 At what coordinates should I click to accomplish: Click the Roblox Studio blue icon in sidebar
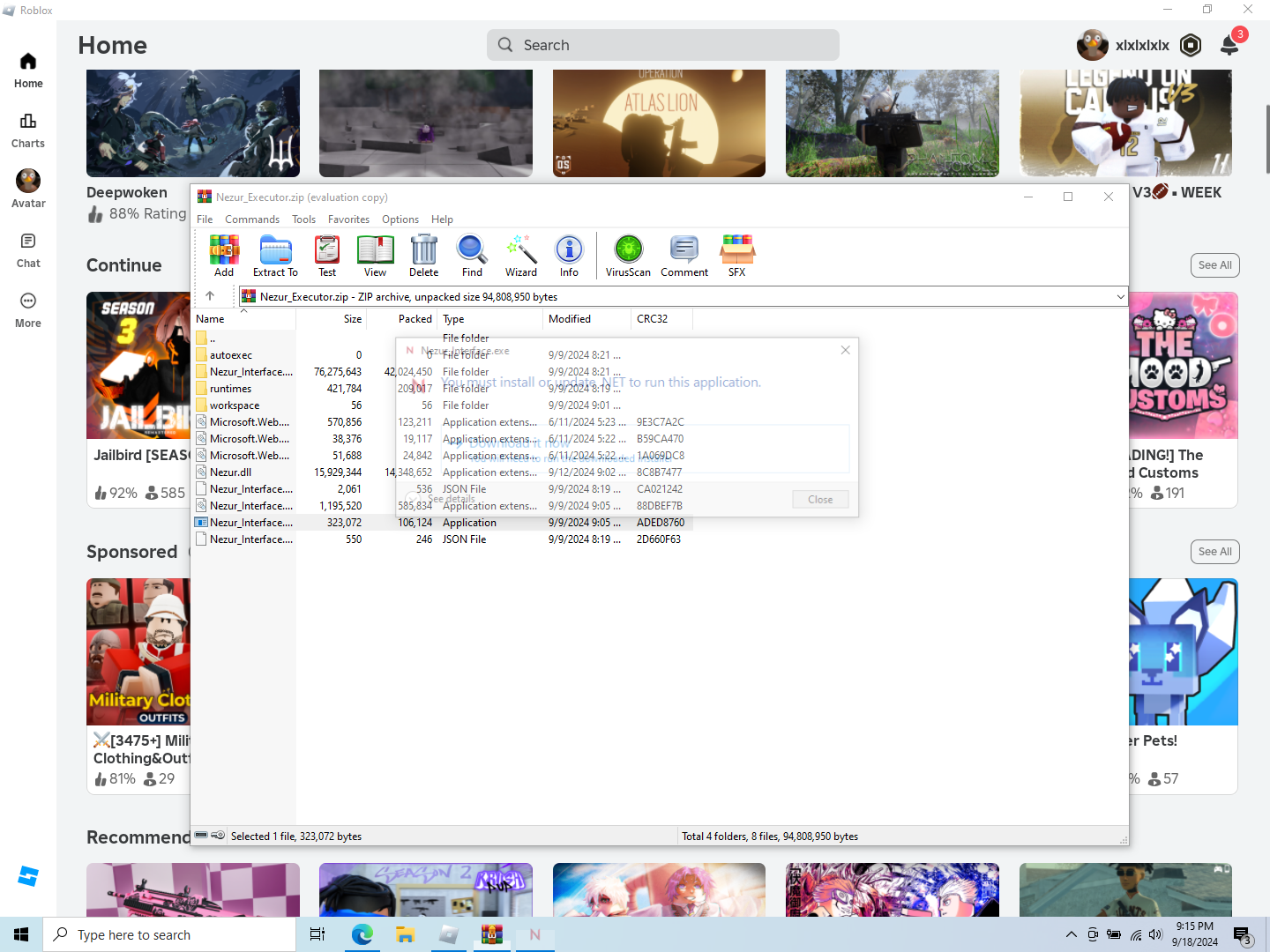pos(28,876)
